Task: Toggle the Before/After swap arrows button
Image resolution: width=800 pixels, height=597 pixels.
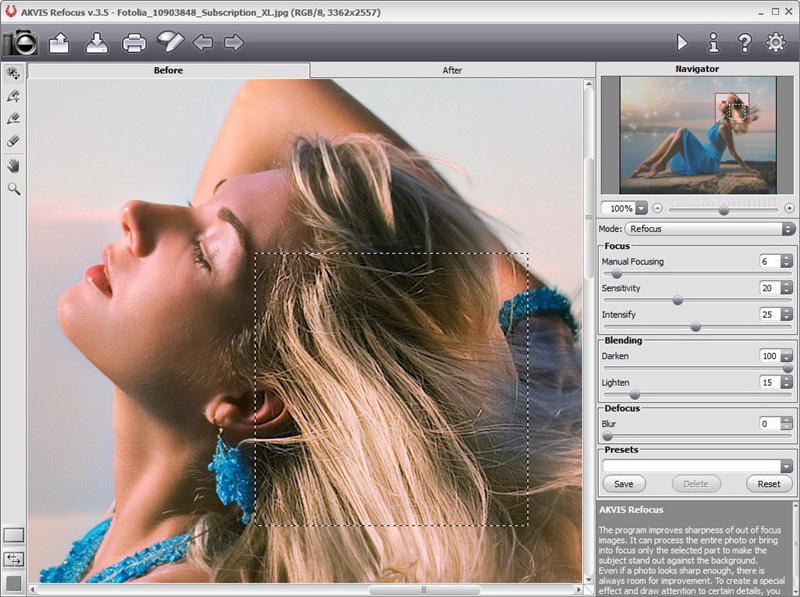Action: pos(14,559)
